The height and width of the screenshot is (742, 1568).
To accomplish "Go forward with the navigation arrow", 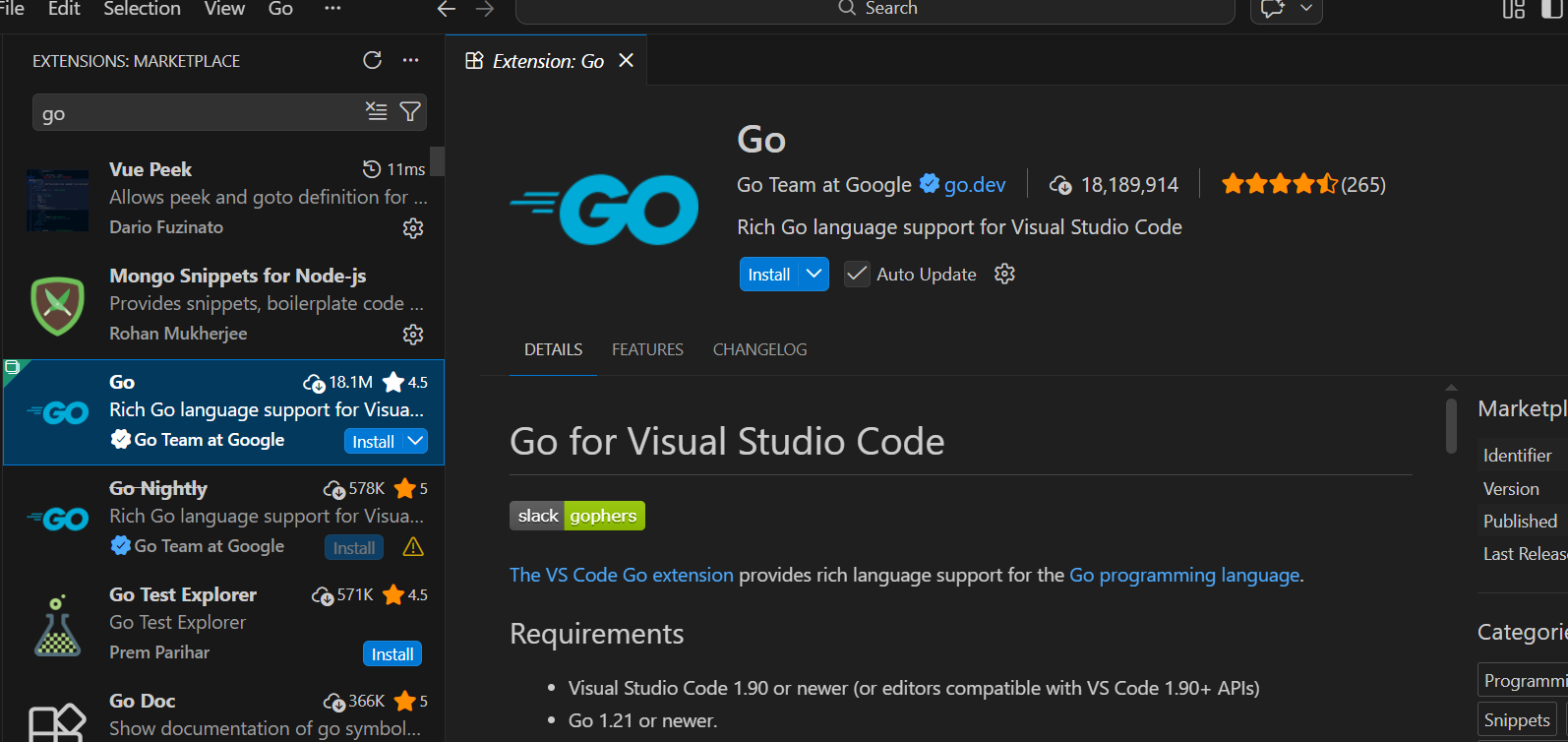I will coord(485,9).
